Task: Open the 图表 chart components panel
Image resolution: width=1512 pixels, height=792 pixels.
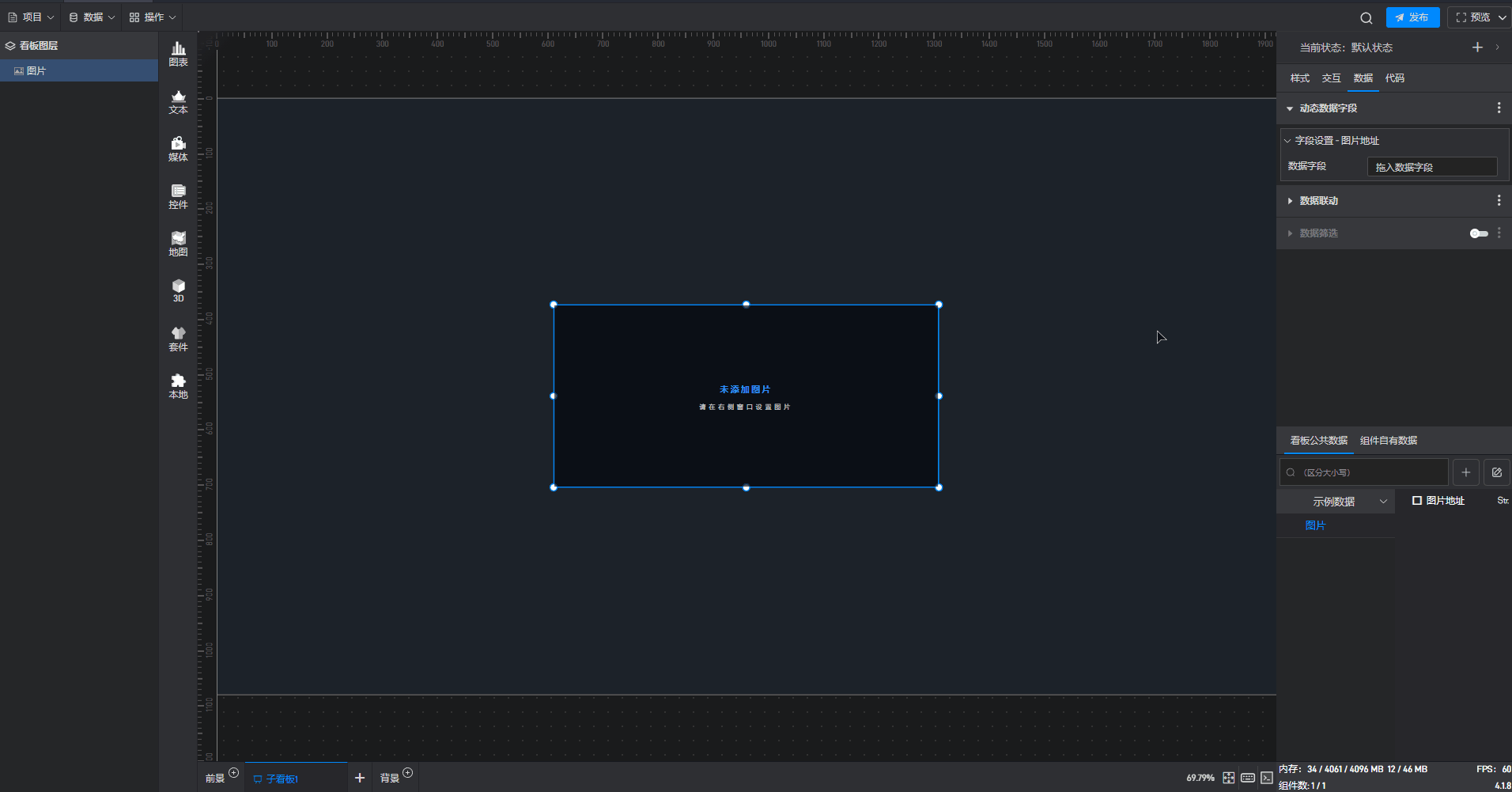Action: tap(178, 54)
